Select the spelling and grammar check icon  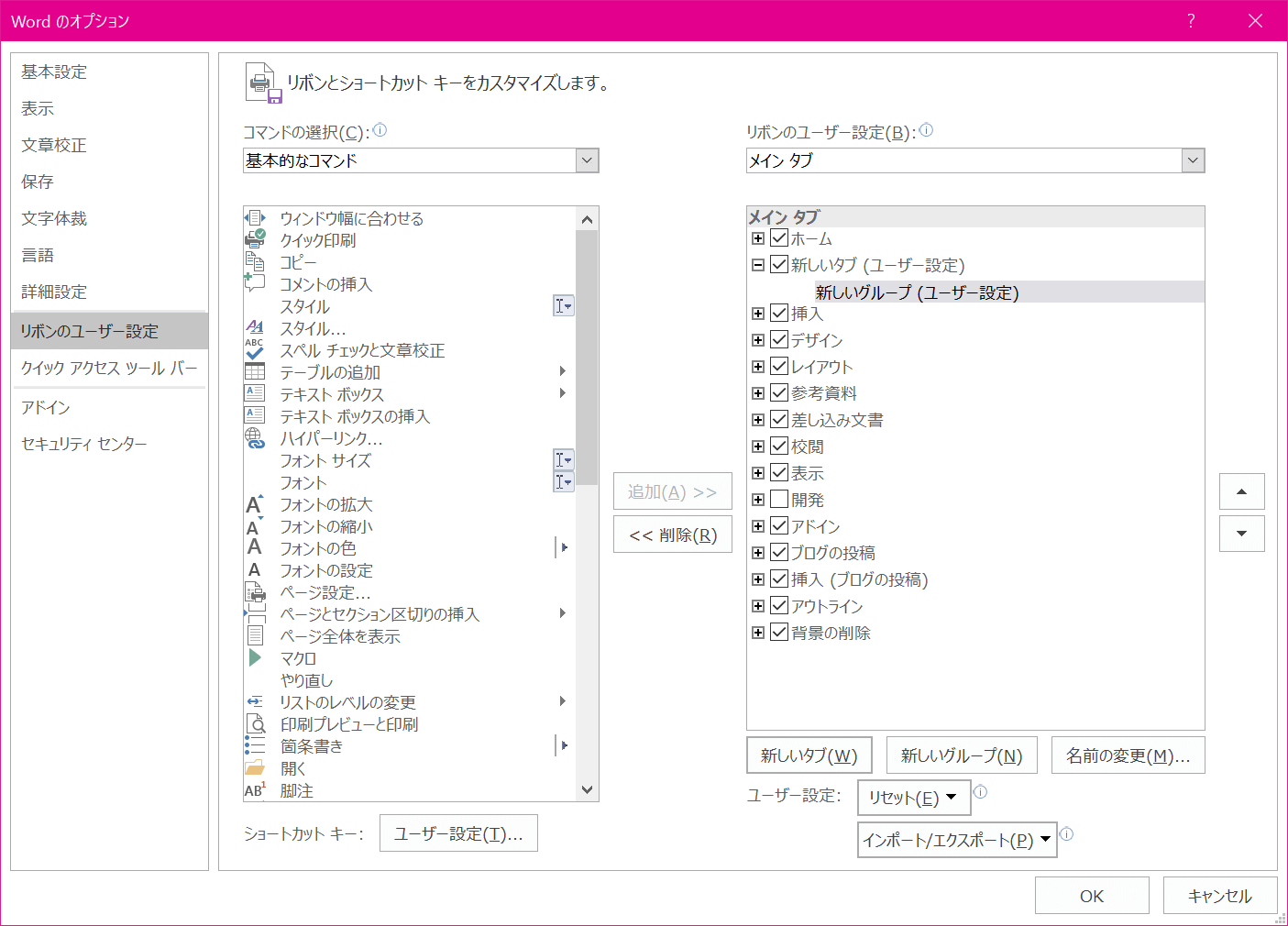pyautogui.click(x=255, y=349)
